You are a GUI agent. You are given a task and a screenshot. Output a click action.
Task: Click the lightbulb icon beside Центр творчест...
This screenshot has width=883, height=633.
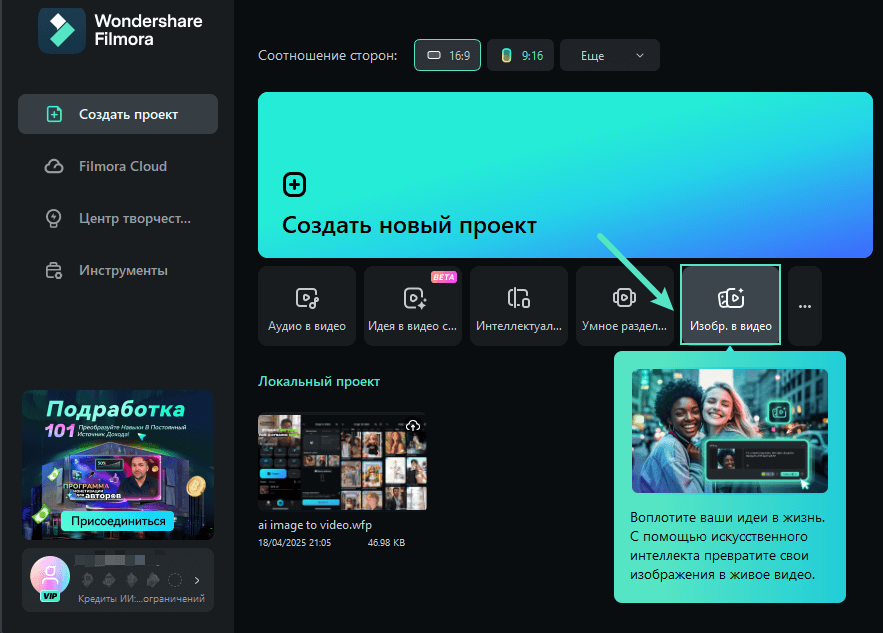53,219
